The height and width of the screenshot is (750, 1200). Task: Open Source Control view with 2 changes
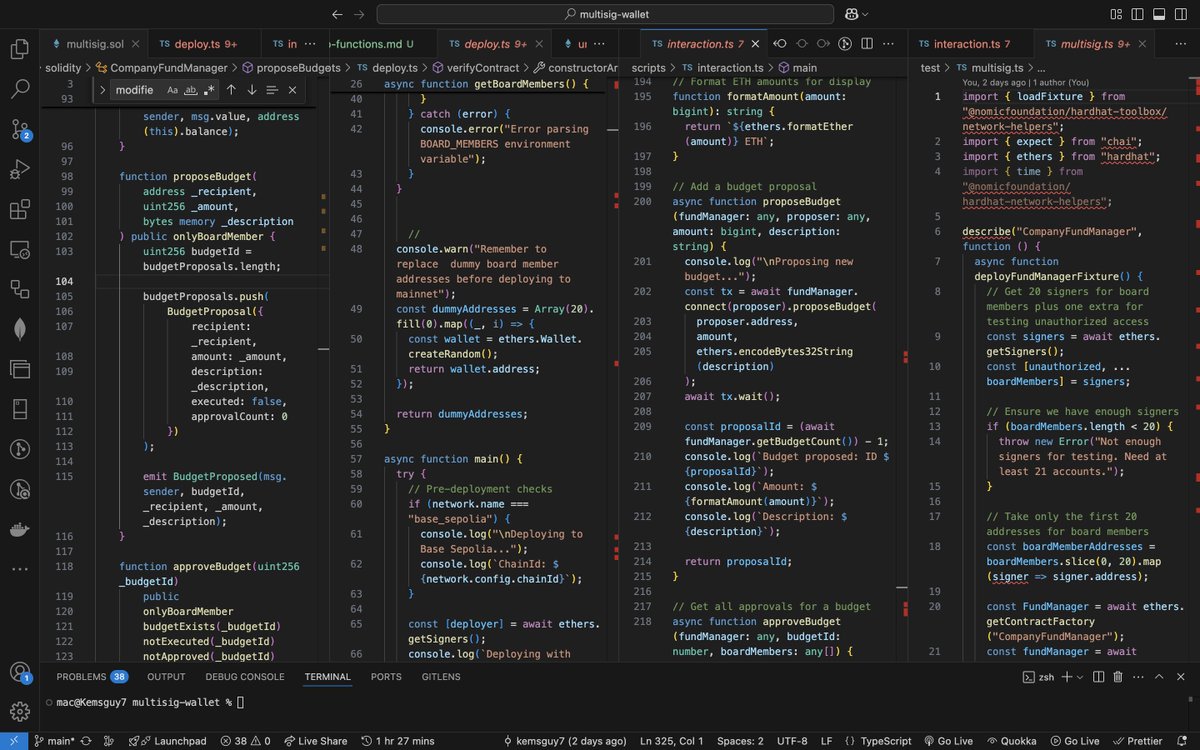click(x=19, y=129)
